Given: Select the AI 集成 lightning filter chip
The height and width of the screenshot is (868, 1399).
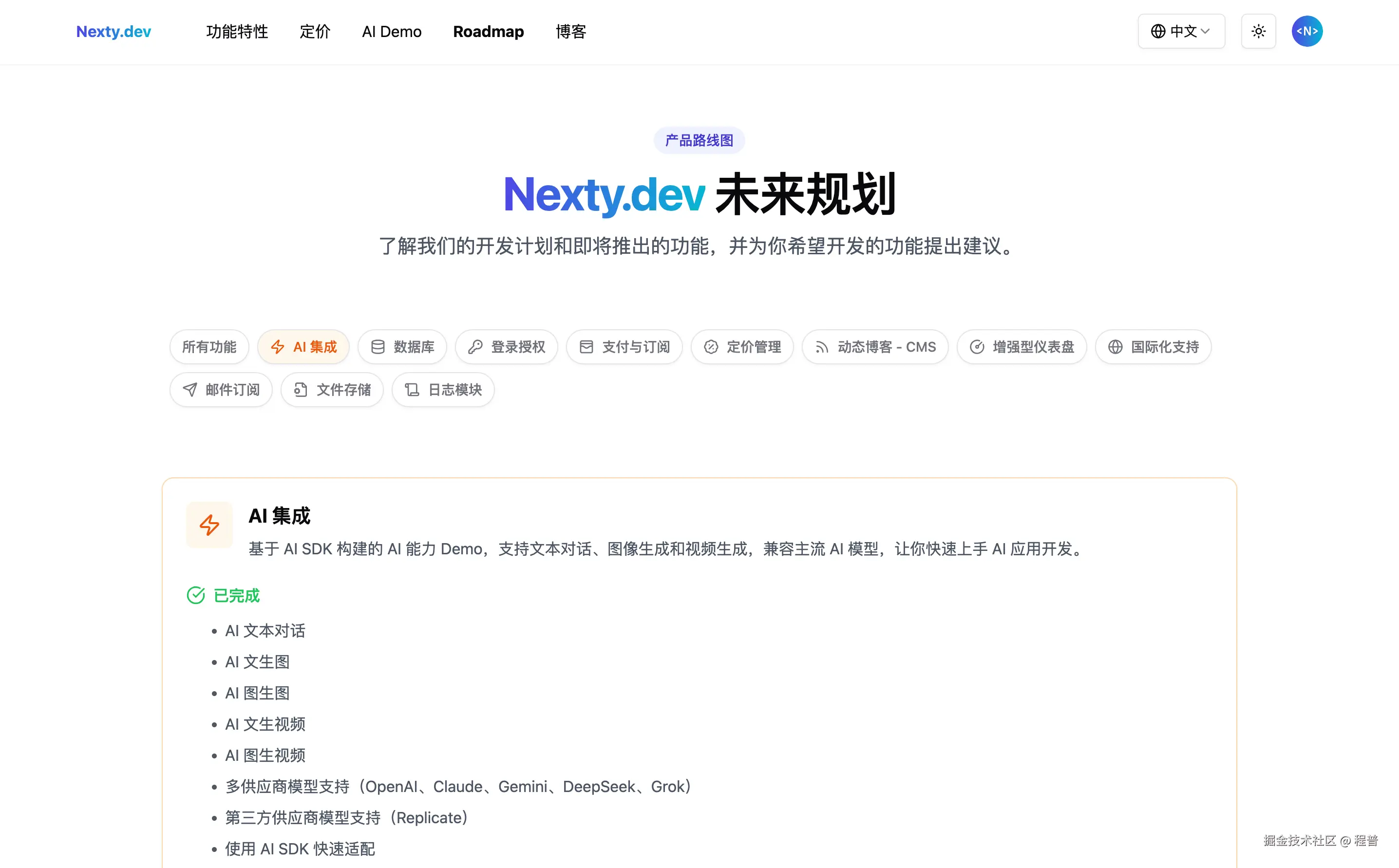Looking at the screenshot, I should pos(303,347).
